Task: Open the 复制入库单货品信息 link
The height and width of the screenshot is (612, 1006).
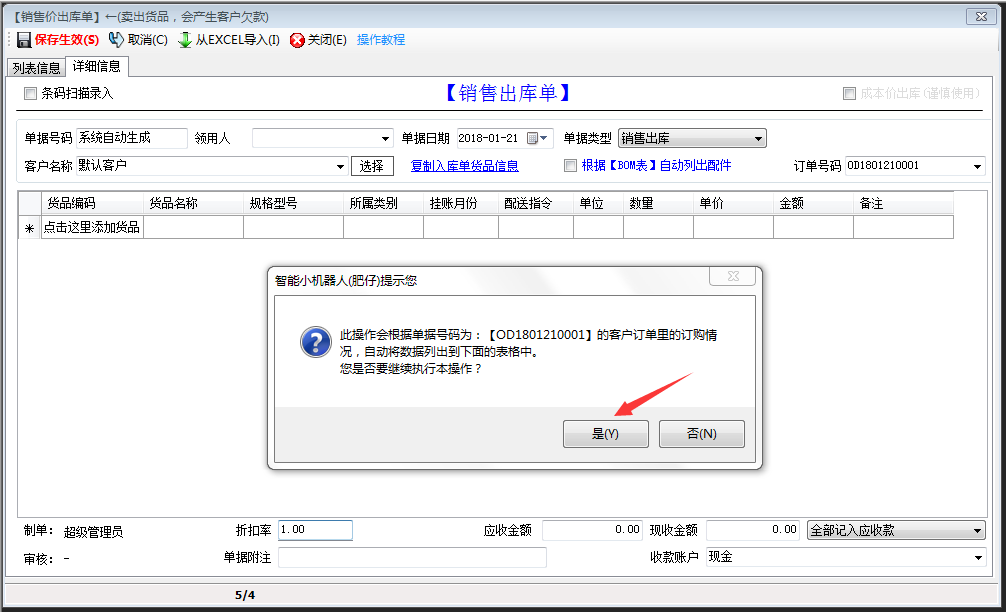Action: pyautogui.click(x=464, y=165)
